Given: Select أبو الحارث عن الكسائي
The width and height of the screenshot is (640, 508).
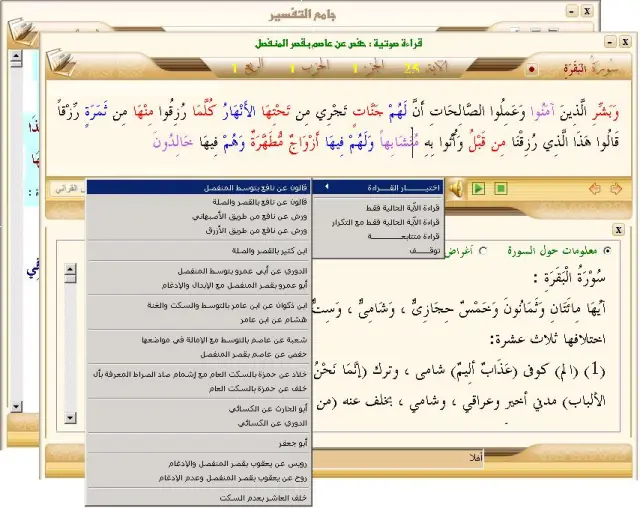Looking at the screenshot, I should (199, 409).
